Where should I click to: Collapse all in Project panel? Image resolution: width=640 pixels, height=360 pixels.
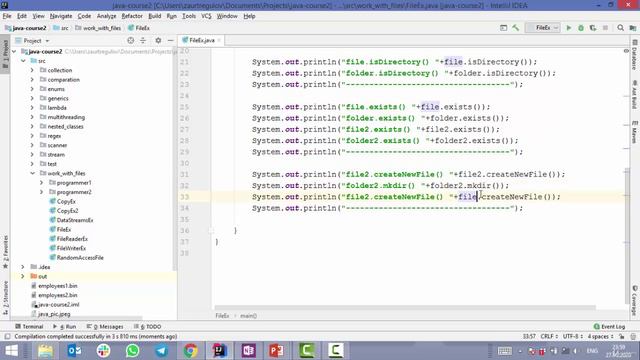coord(143,40)
